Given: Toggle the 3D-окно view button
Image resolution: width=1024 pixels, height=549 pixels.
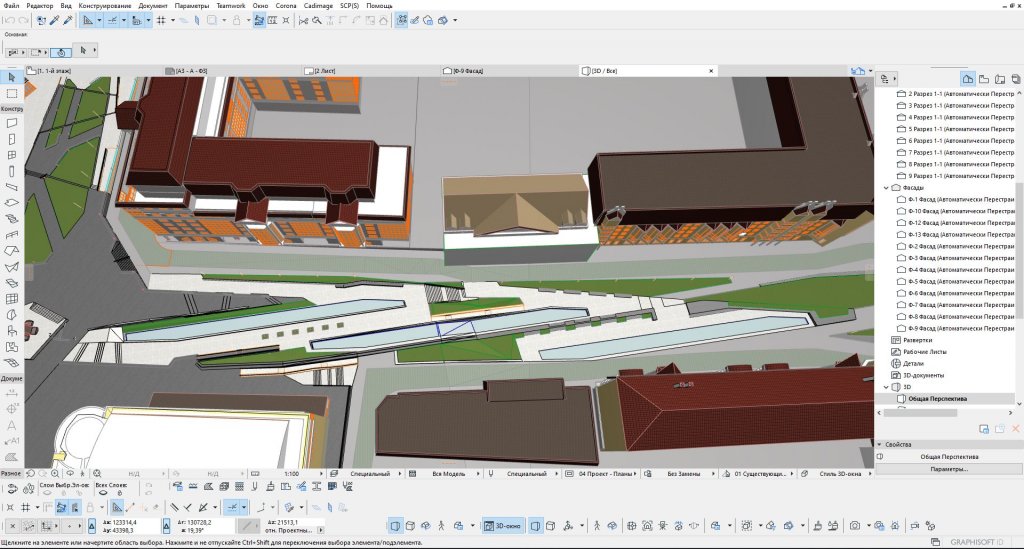Looking at the screenshot, I should (x=502, y=525).
